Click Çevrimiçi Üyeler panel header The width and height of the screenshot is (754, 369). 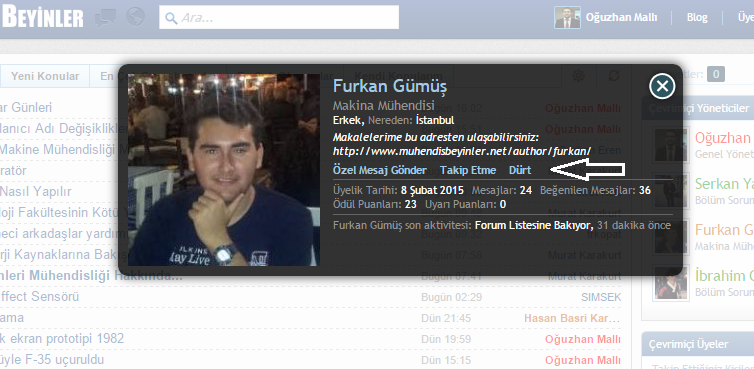(x=698, y=344)
